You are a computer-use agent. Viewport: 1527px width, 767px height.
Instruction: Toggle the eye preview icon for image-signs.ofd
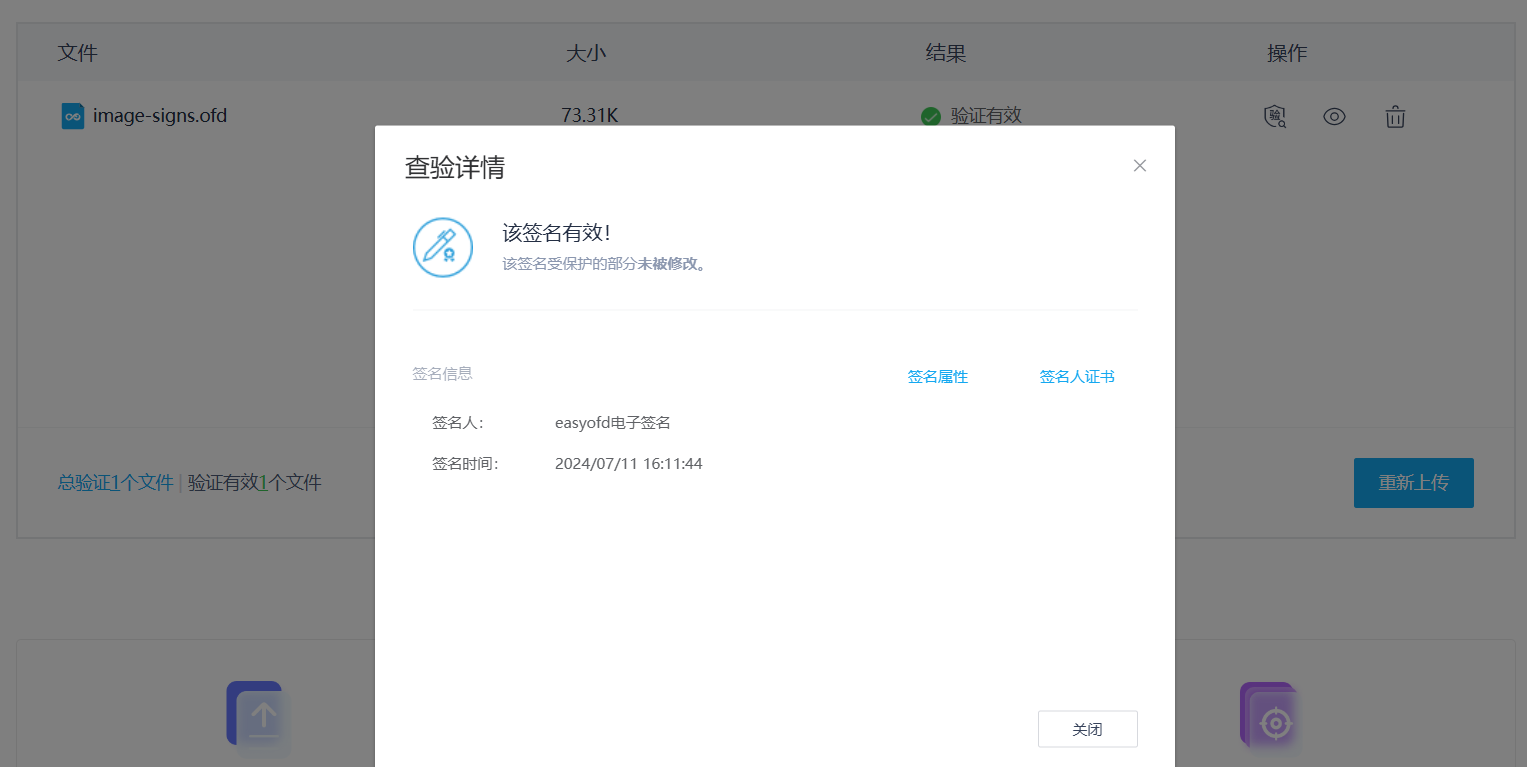coord(1334,117)
